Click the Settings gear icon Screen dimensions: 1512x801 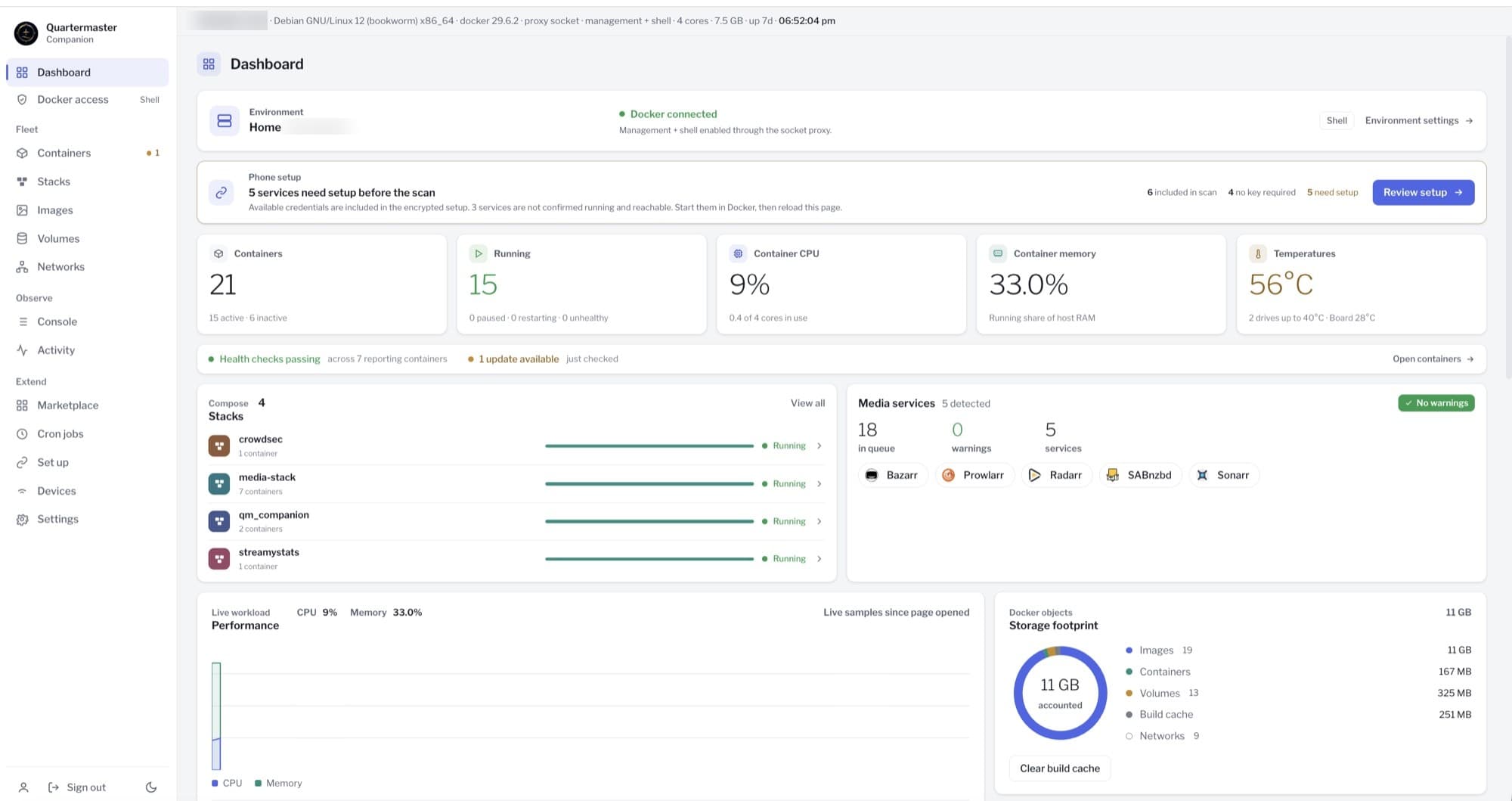pos(22,520)
